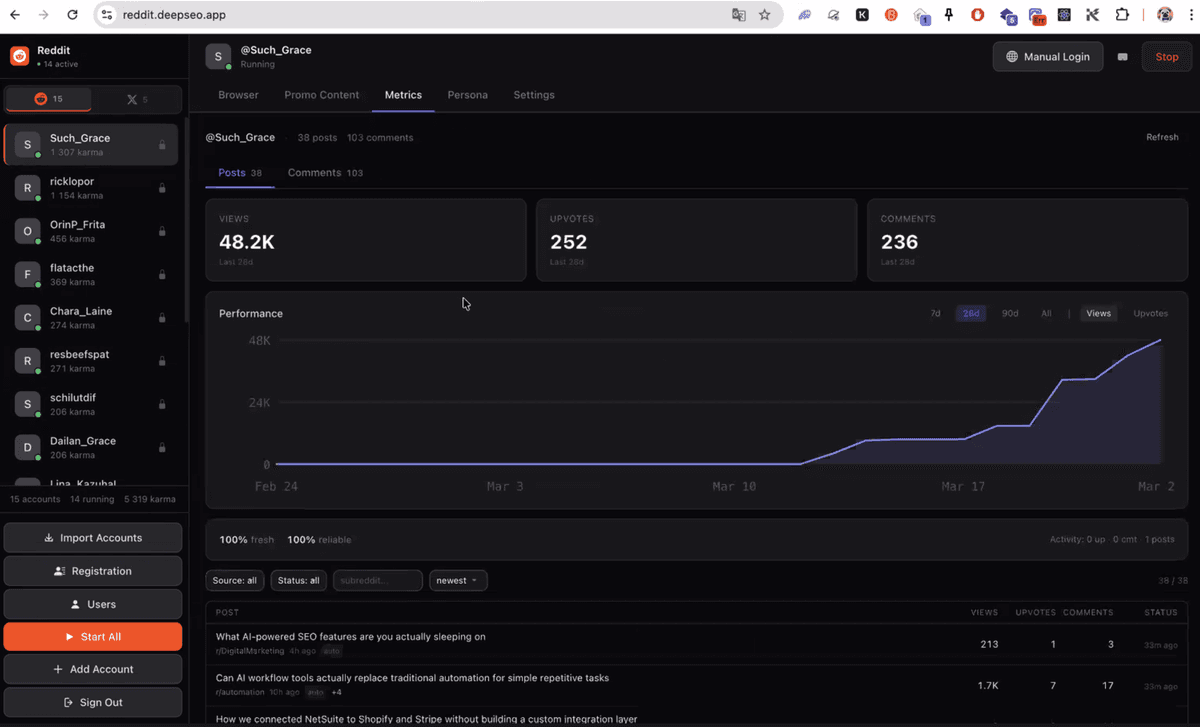The image size is (1200, 727).
Task: Bookmark this page with the star icon
Action: tap(764, 15)
